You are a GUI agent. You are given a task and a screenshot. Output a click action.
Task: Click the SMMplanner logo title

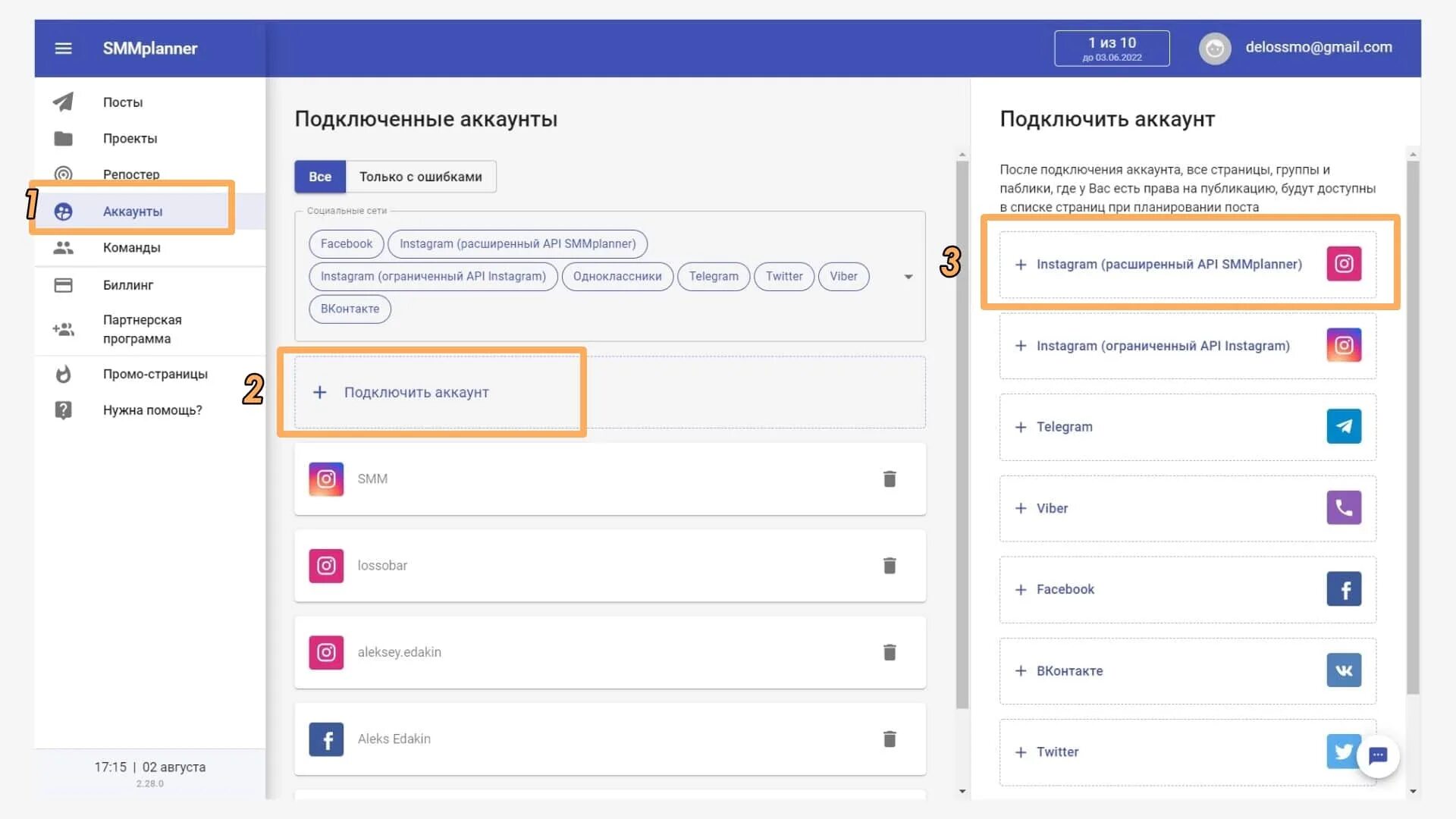pos(150,49)
